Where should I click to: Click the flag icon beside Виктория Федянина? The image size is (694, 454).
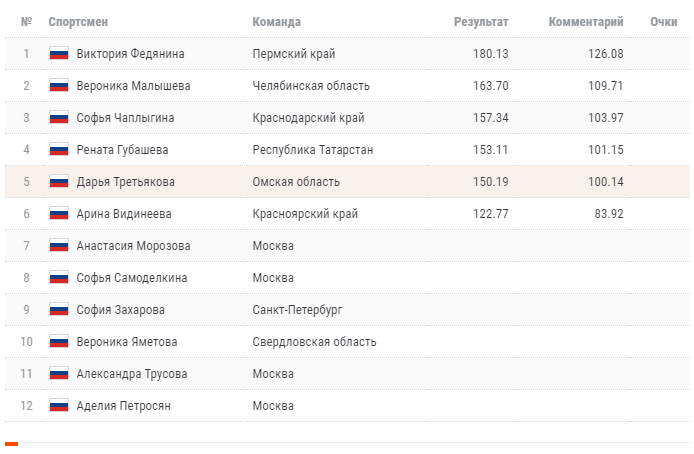[58, 54]
